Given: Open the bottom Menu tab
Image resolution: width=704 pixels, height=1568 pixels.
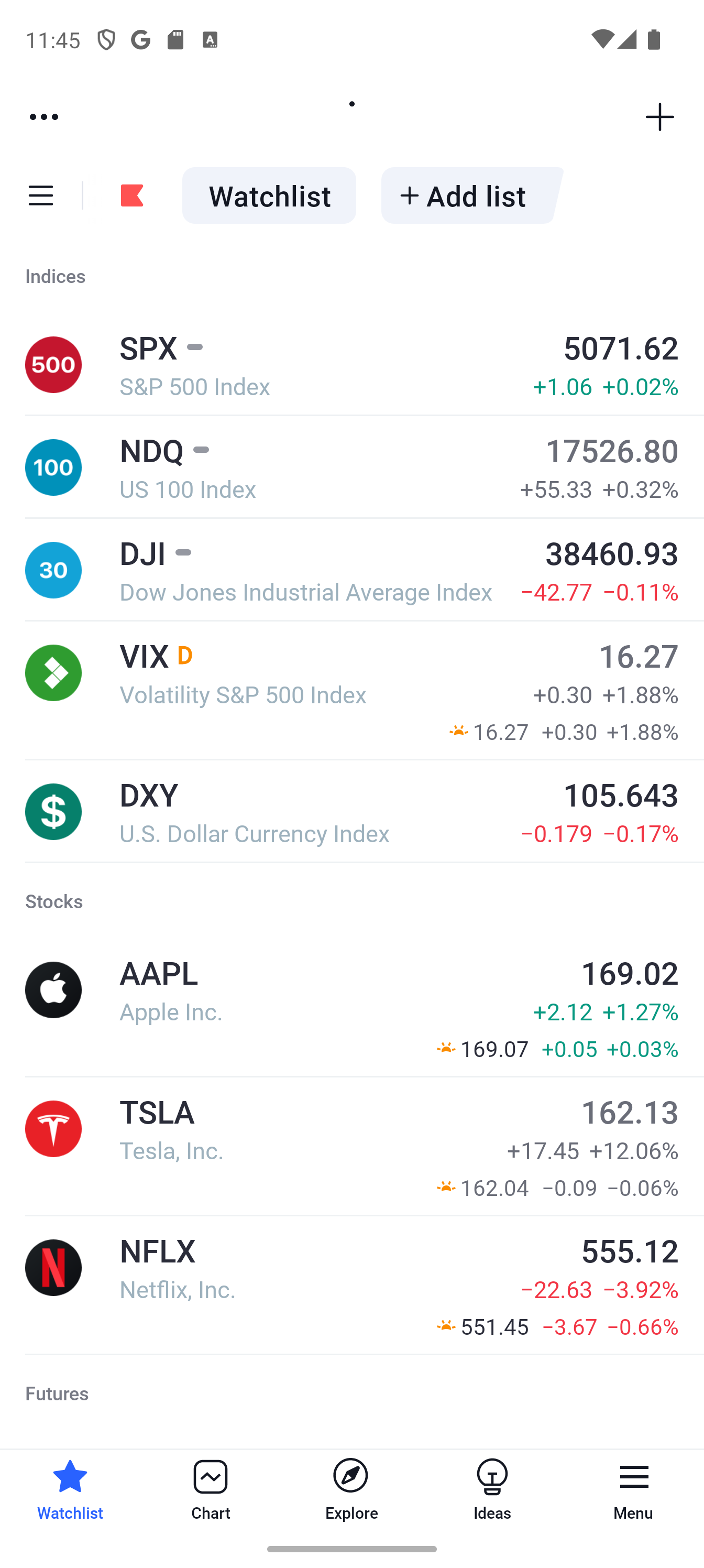Looking at the screenshot, I should click(633, 1490).
